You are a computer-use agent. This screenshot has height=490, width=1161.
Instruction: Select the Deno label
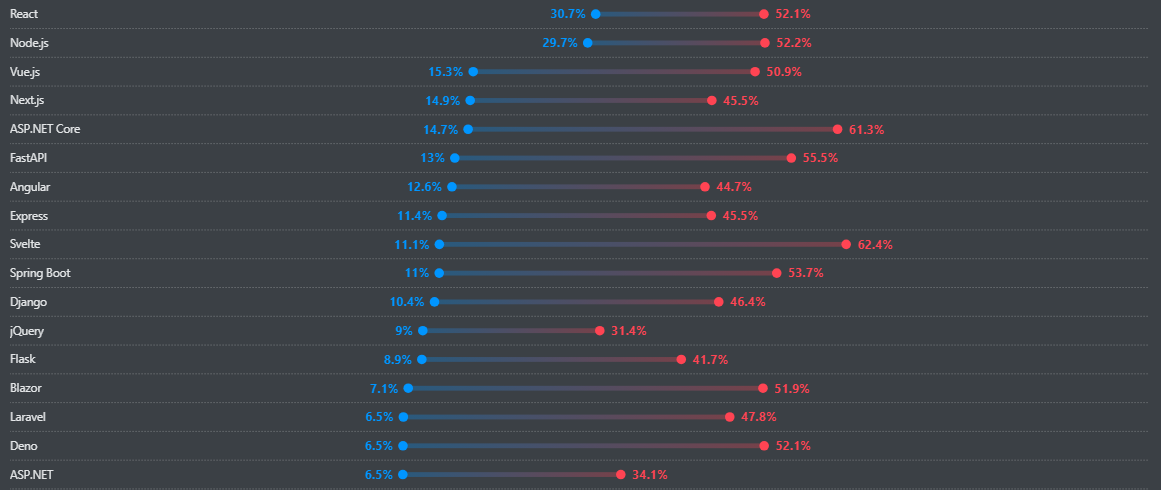point(24,445)
